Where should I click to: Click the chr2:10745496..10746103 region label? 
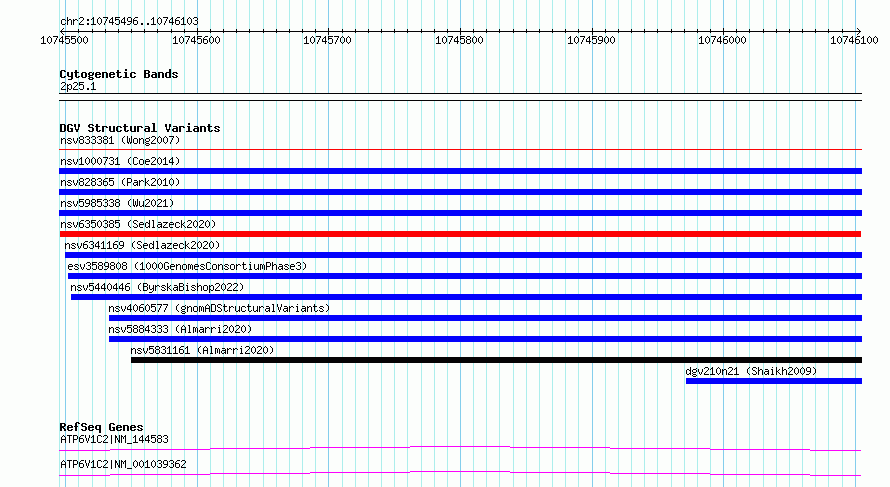click(x=129, y=21)
